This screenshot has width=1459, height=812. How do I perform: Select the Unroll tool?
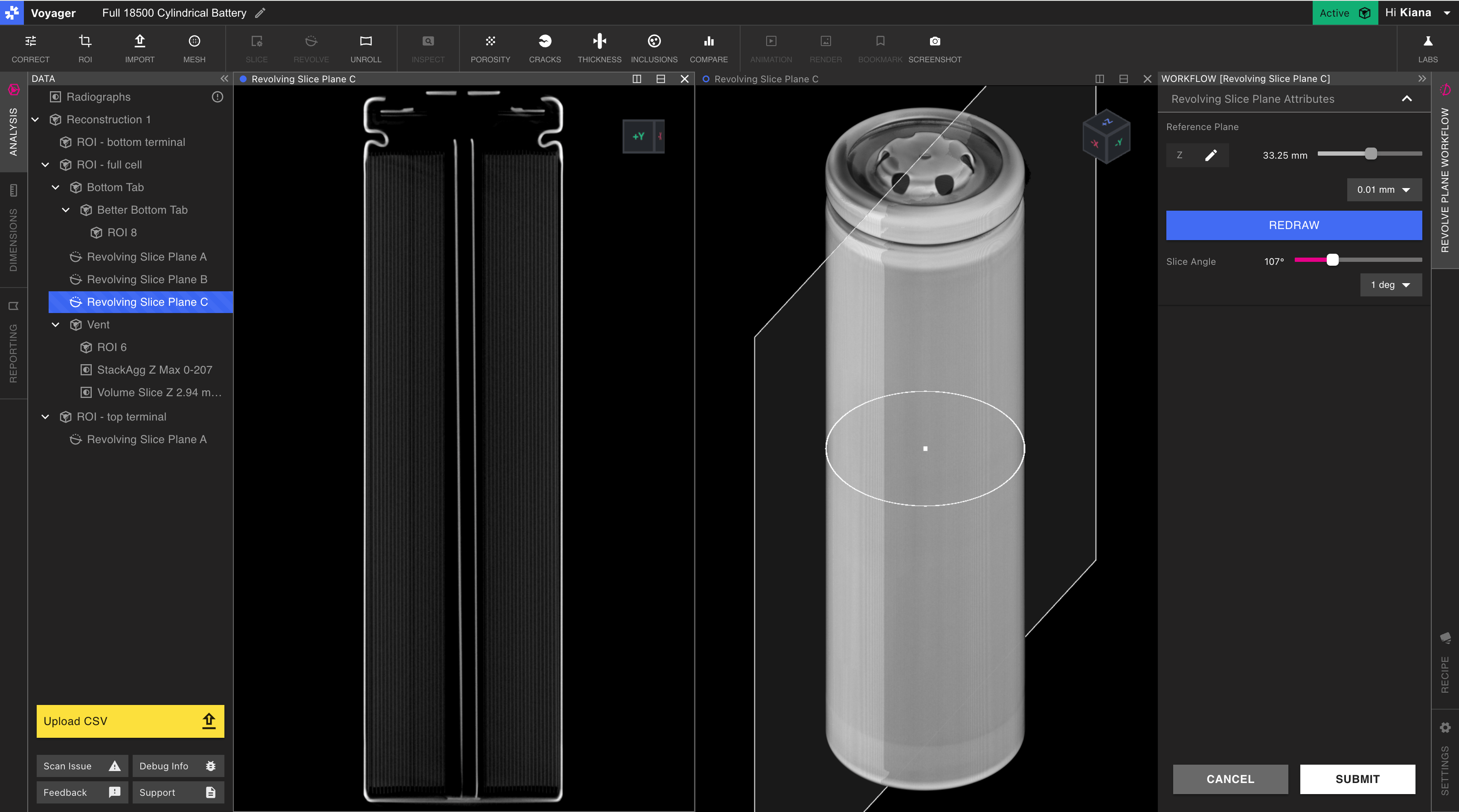(x=366, y=48)
